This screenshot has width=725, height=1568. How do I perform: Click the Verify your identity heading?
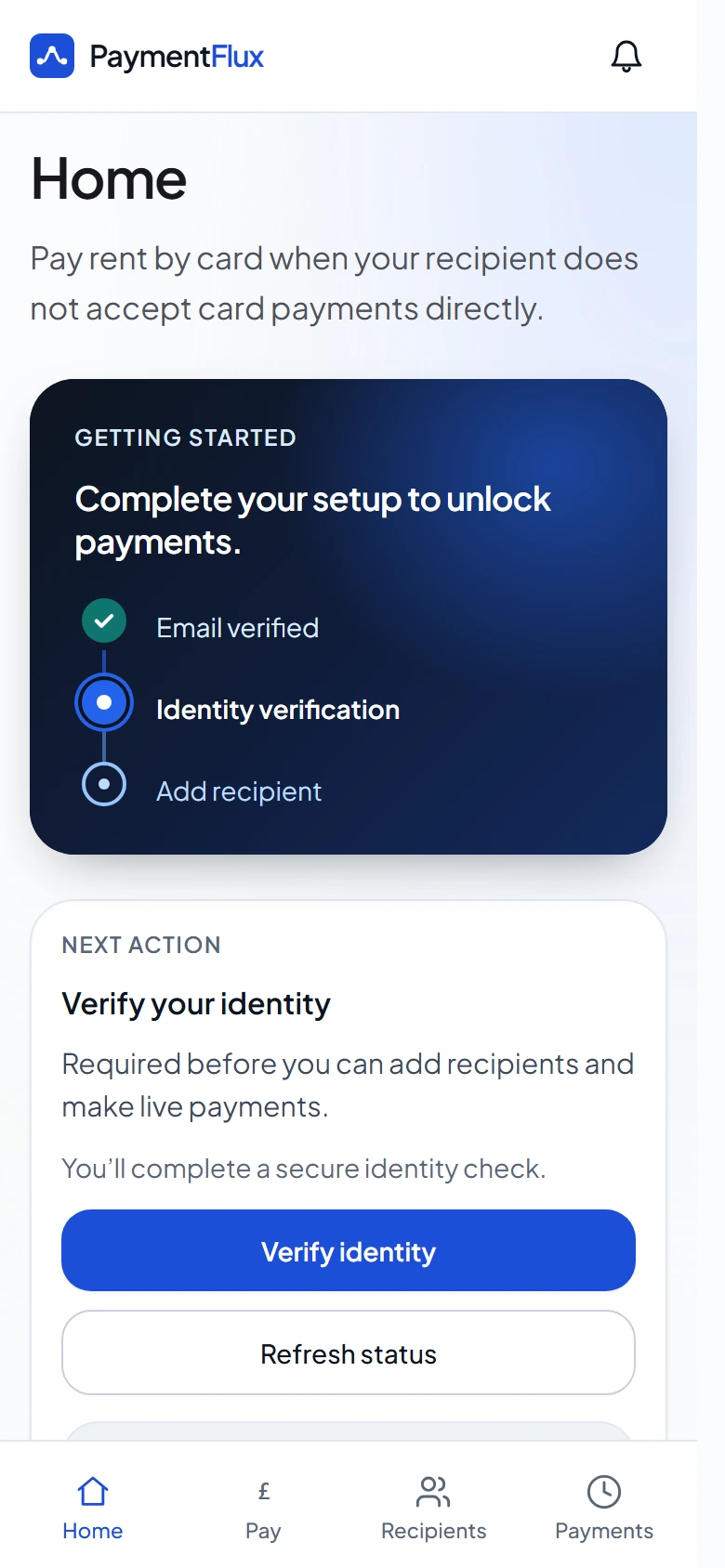pos(196,1004)
